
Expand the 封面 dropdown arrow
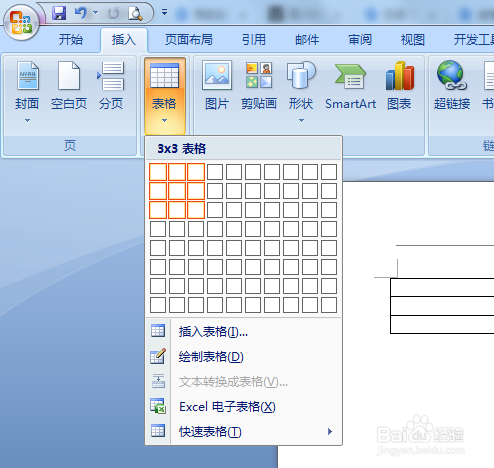coord(27,120)
